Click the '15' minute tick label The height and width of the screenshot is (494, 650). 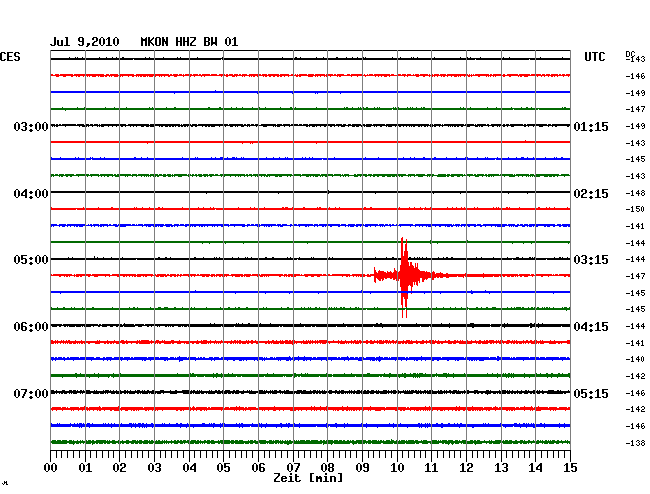point(570,467)
